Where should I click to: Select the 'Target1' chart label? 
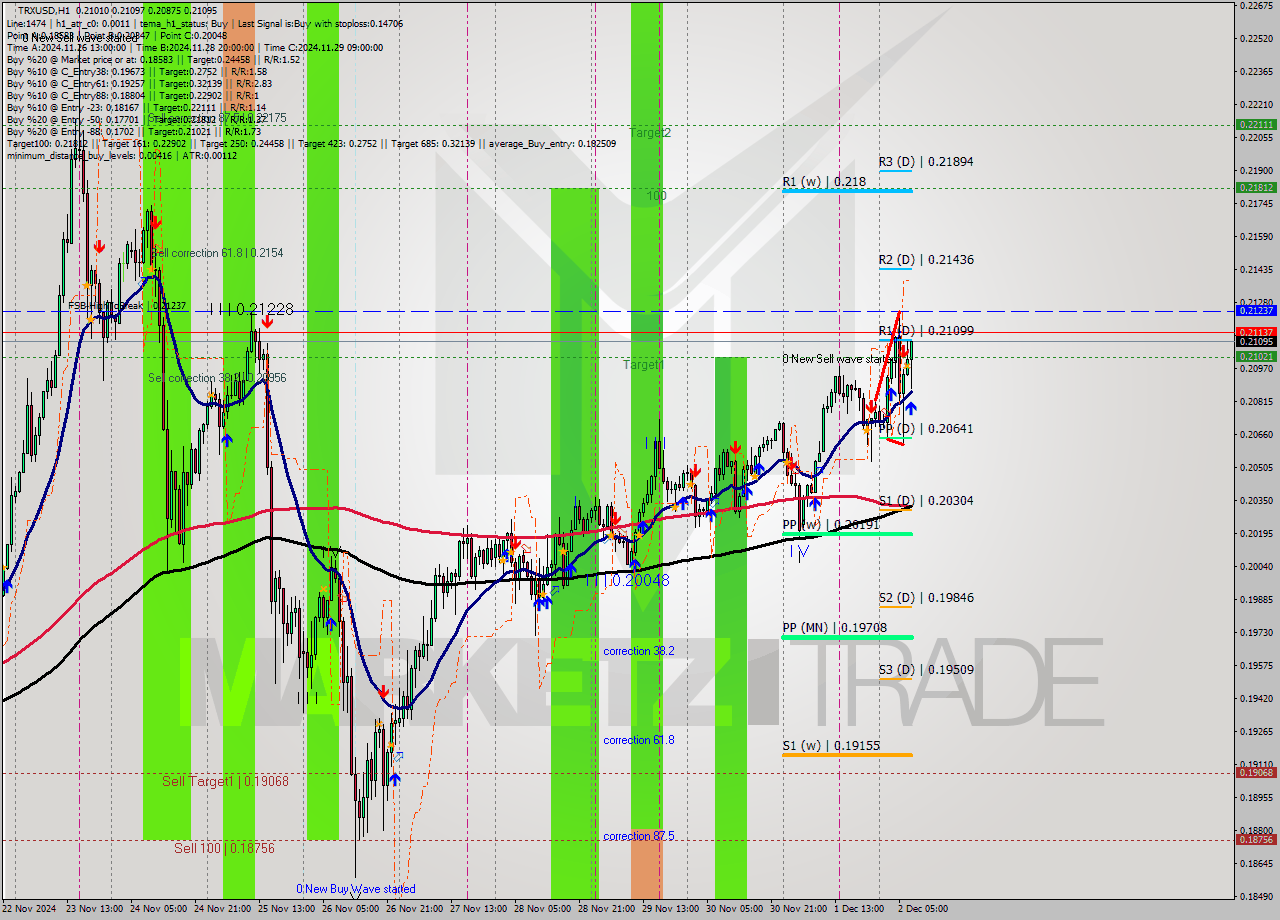pyautogui.click(x=643, y=364)
